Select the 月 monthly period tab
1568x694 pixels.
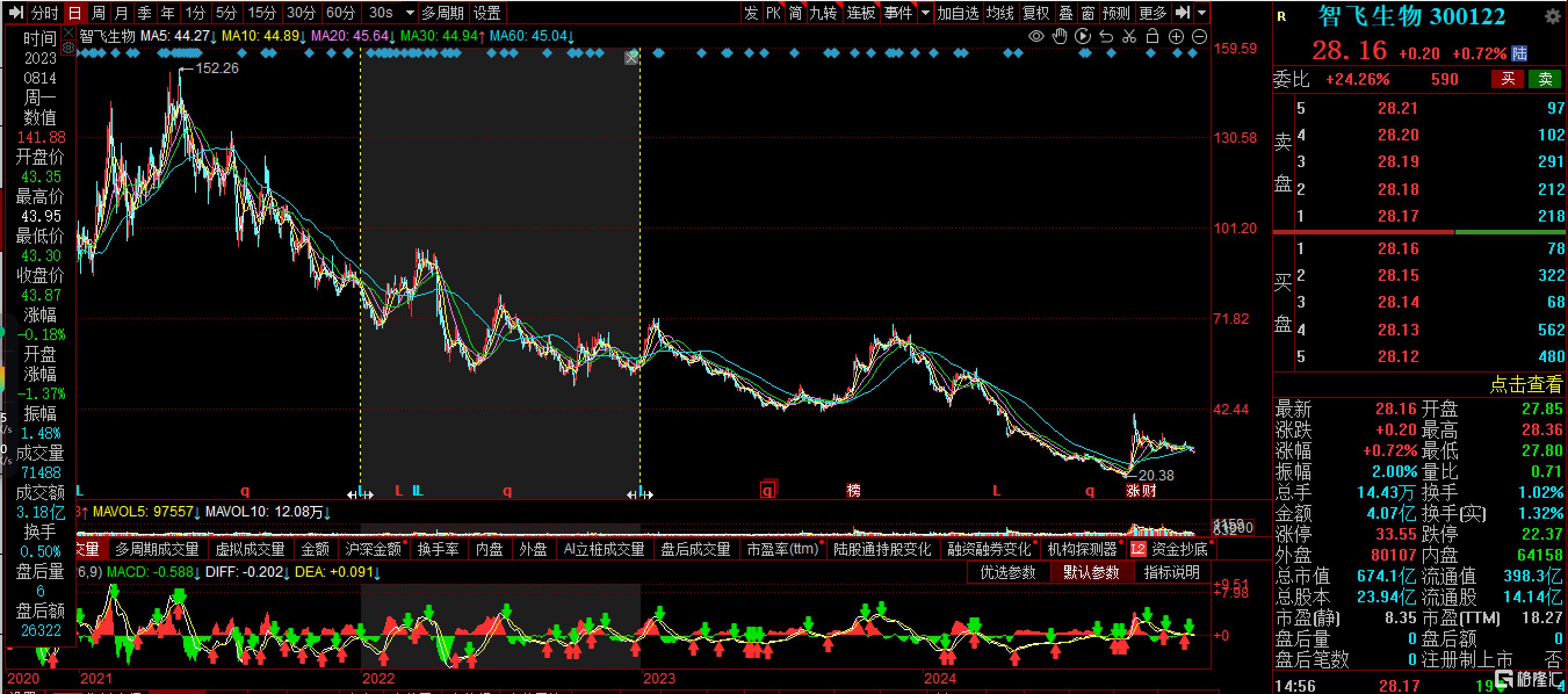tap(121, 13)
